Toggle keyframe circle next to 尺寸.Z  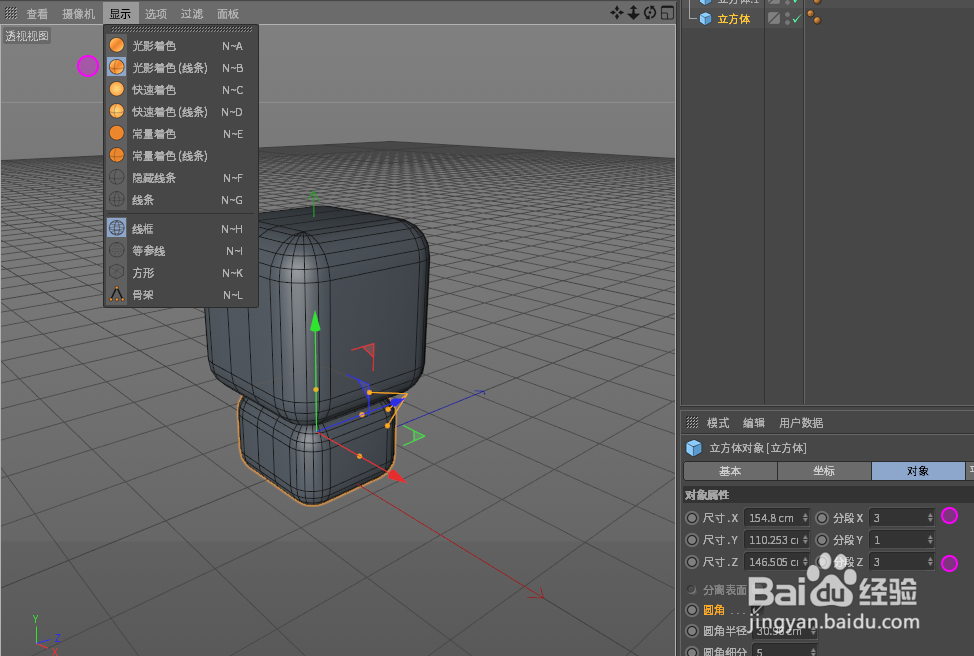coord(692,562)
